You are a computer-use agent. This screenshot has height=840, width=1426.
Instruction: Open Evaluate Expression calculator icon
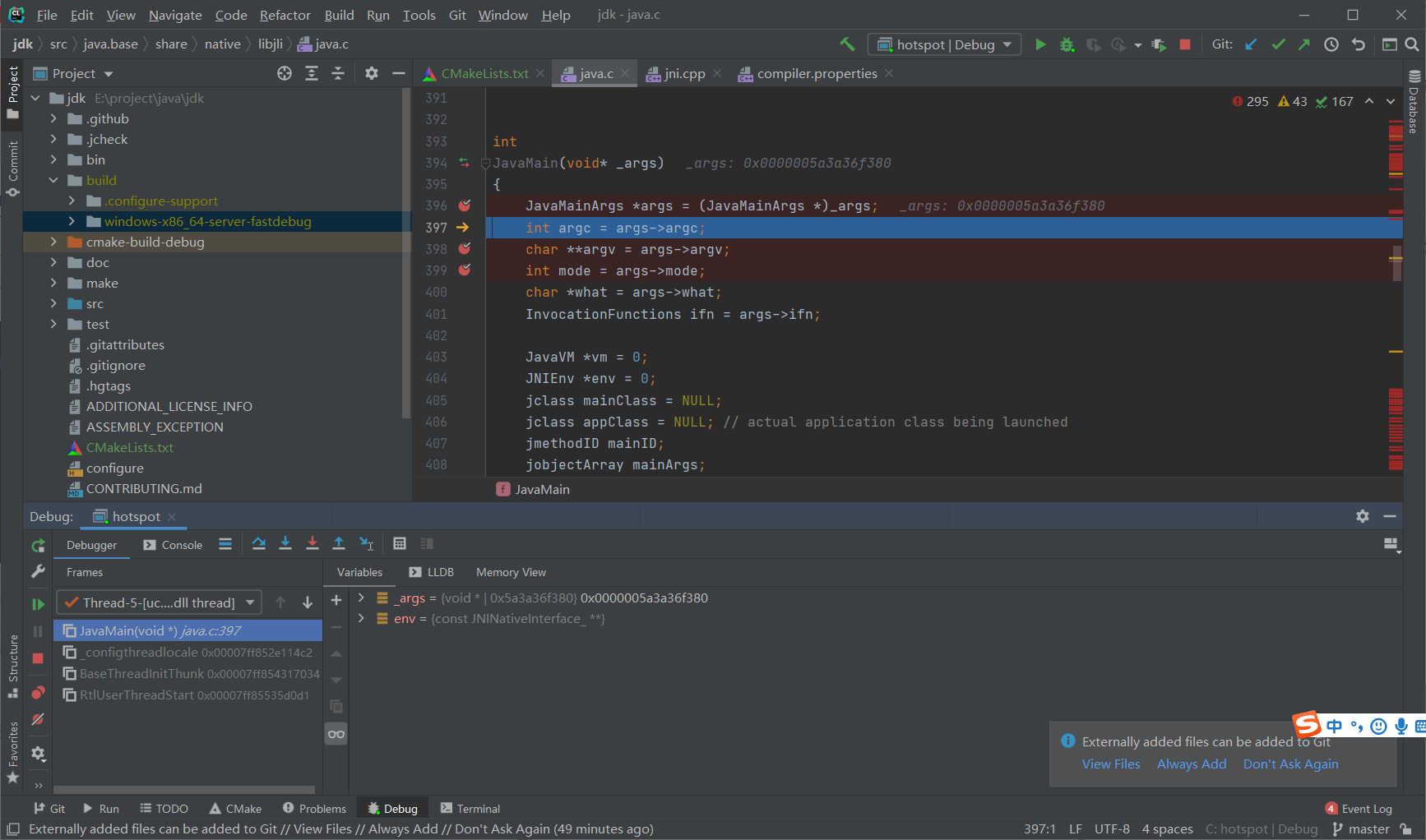coord(400,543)
